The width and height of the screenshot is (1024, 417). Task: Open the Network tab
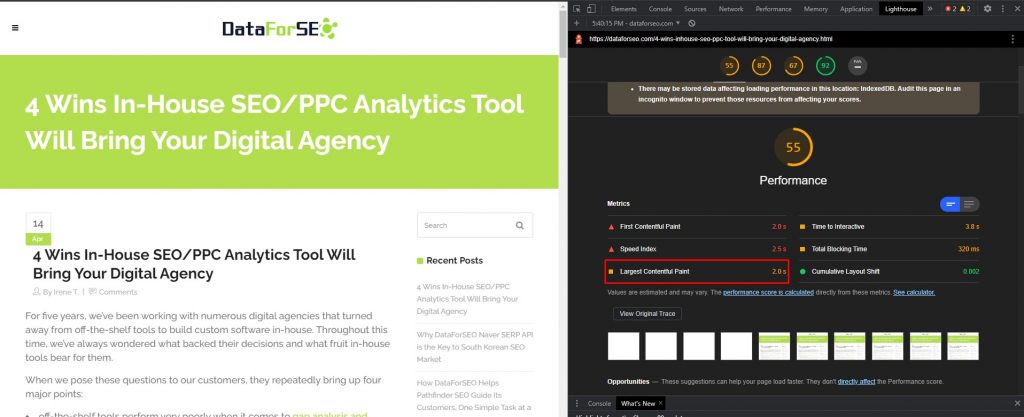click(x=731, y=9)
